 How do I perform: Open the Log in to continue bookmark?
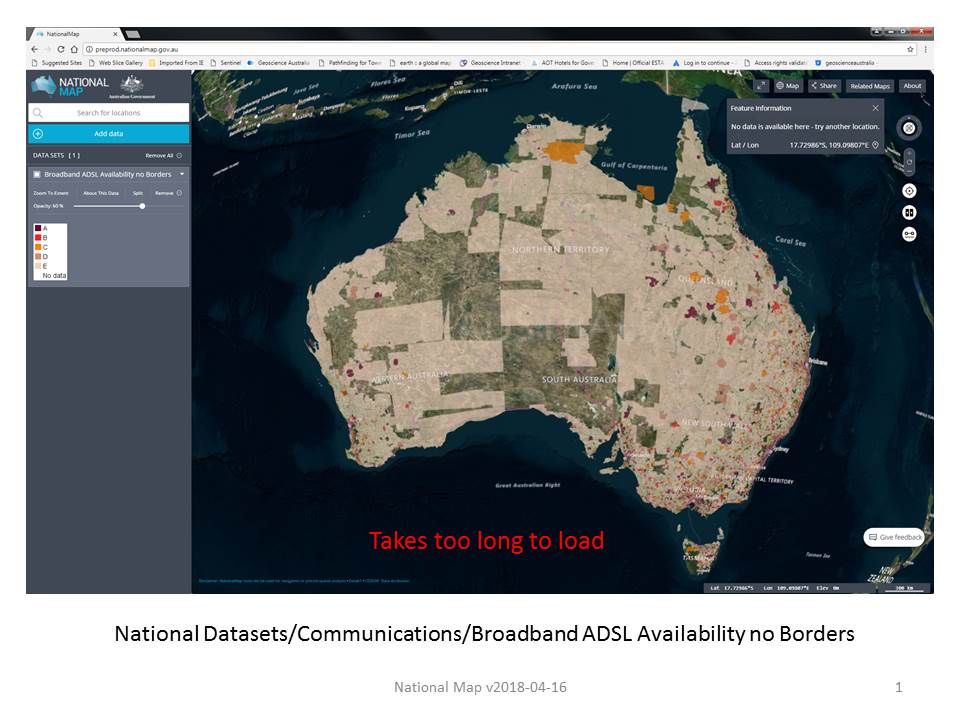point(705,62)
